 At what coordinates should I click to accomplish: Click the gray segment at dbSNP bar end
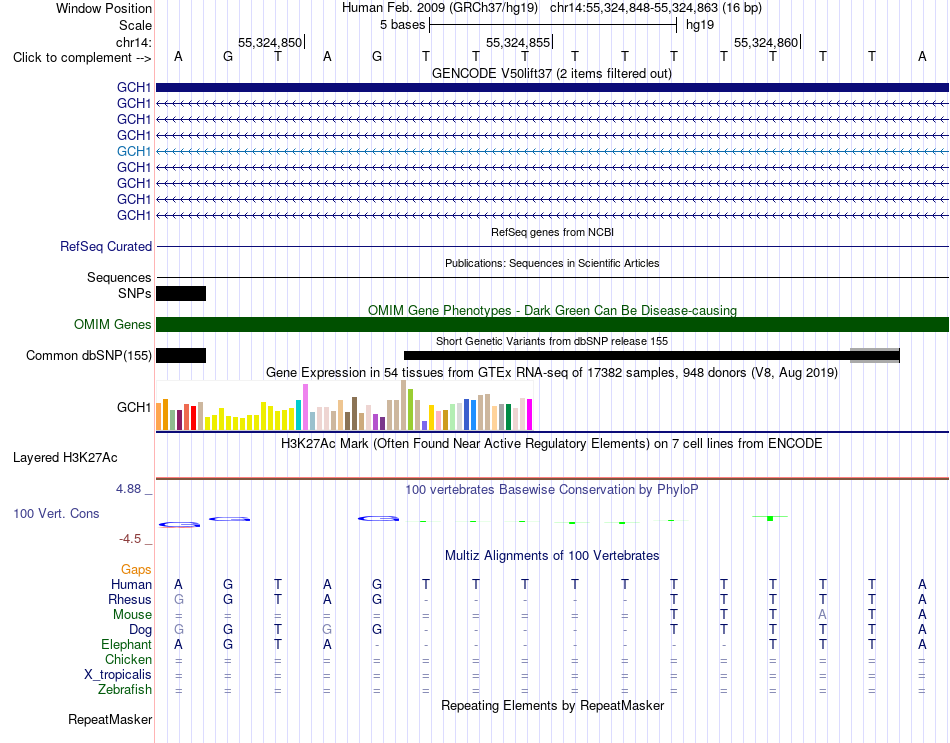[874, 355]
